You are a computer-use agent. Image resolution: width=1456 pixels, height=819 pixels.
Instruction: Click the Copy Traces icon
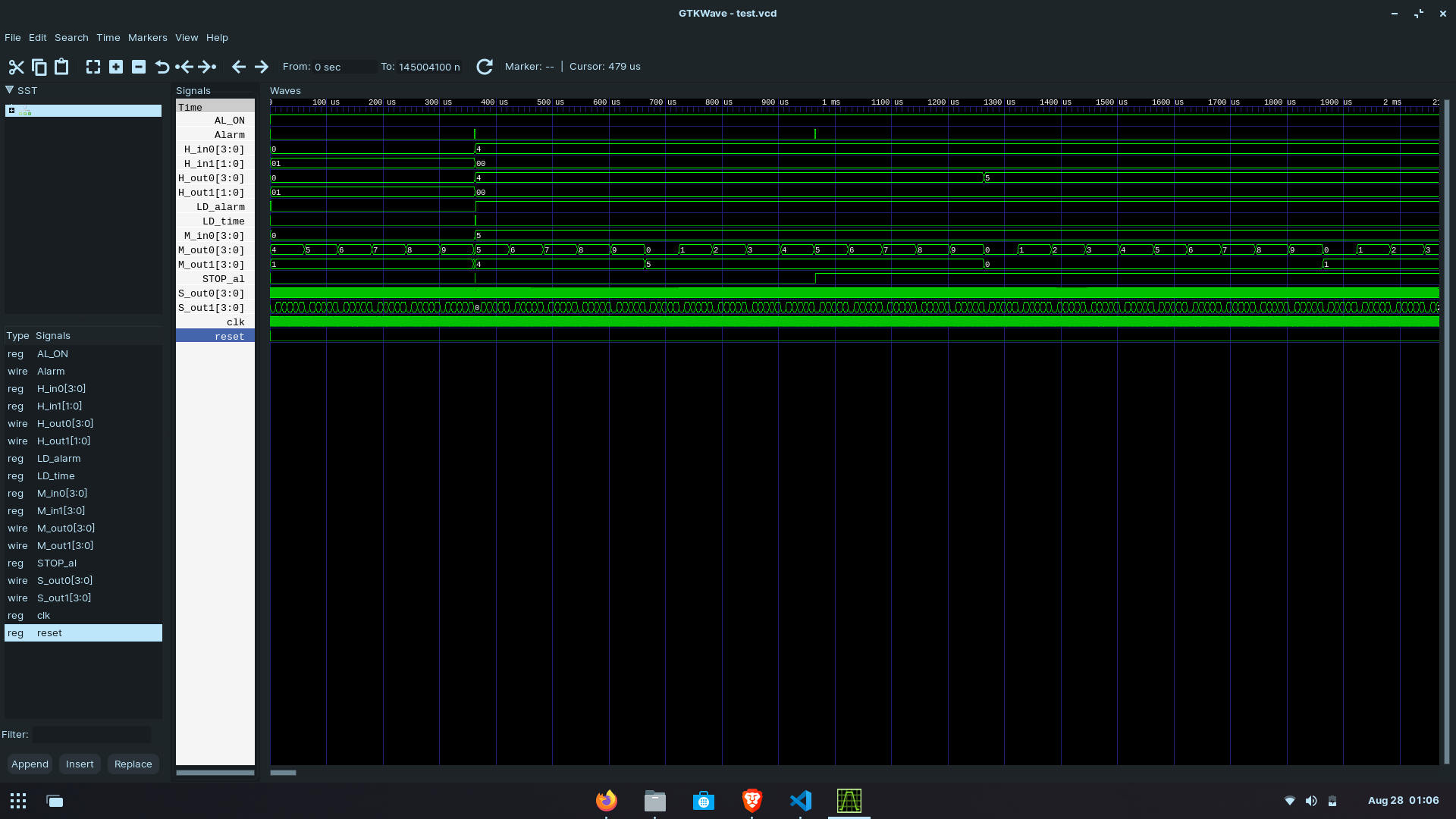point(39,67)
